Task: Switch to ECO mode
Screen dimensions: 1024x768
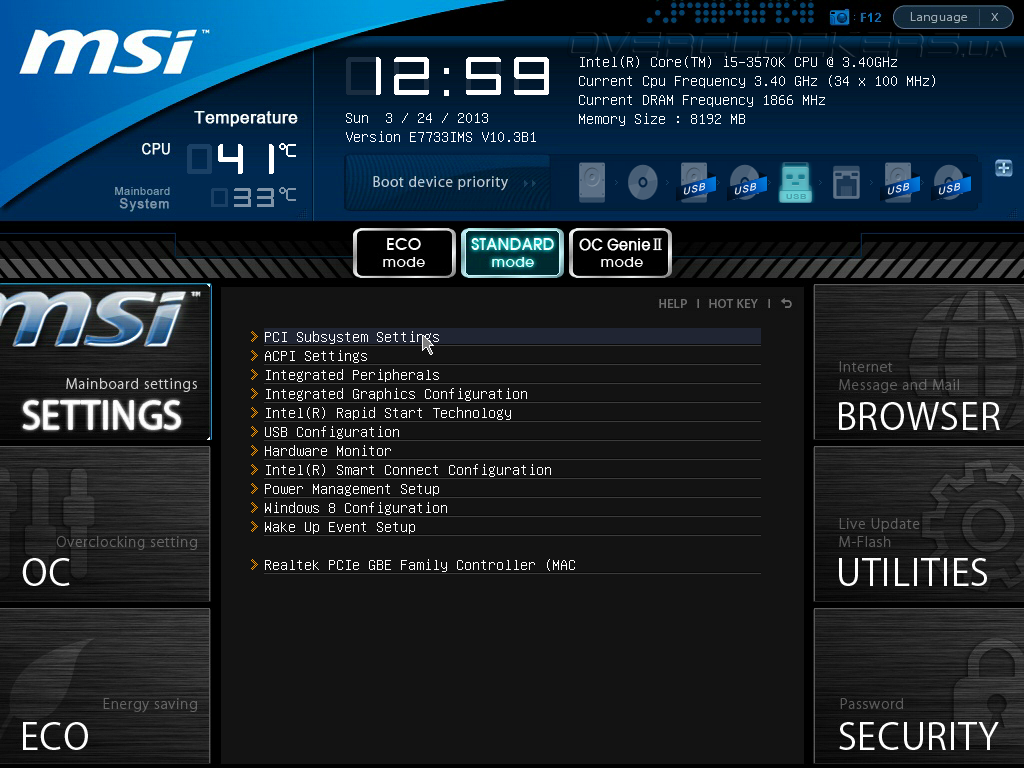Action: (404, 253)
